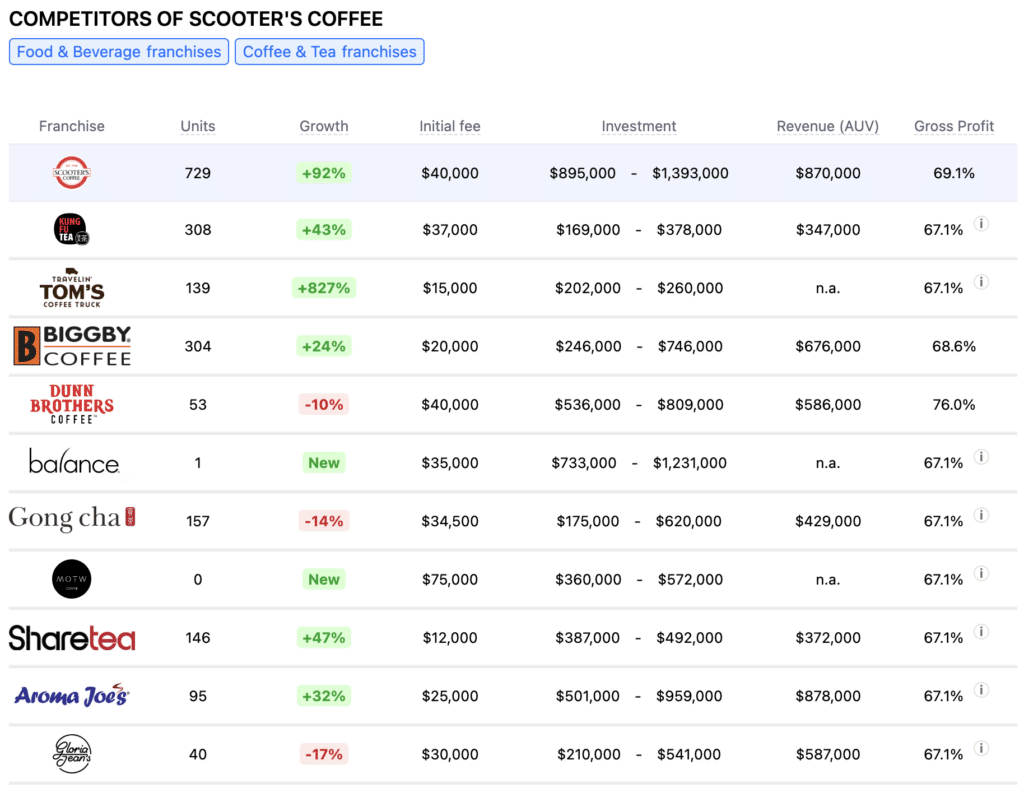Click the Scooter's Coffee logo
The height and width of the screenshot is (797, 1024).
(x=71, y=172)
